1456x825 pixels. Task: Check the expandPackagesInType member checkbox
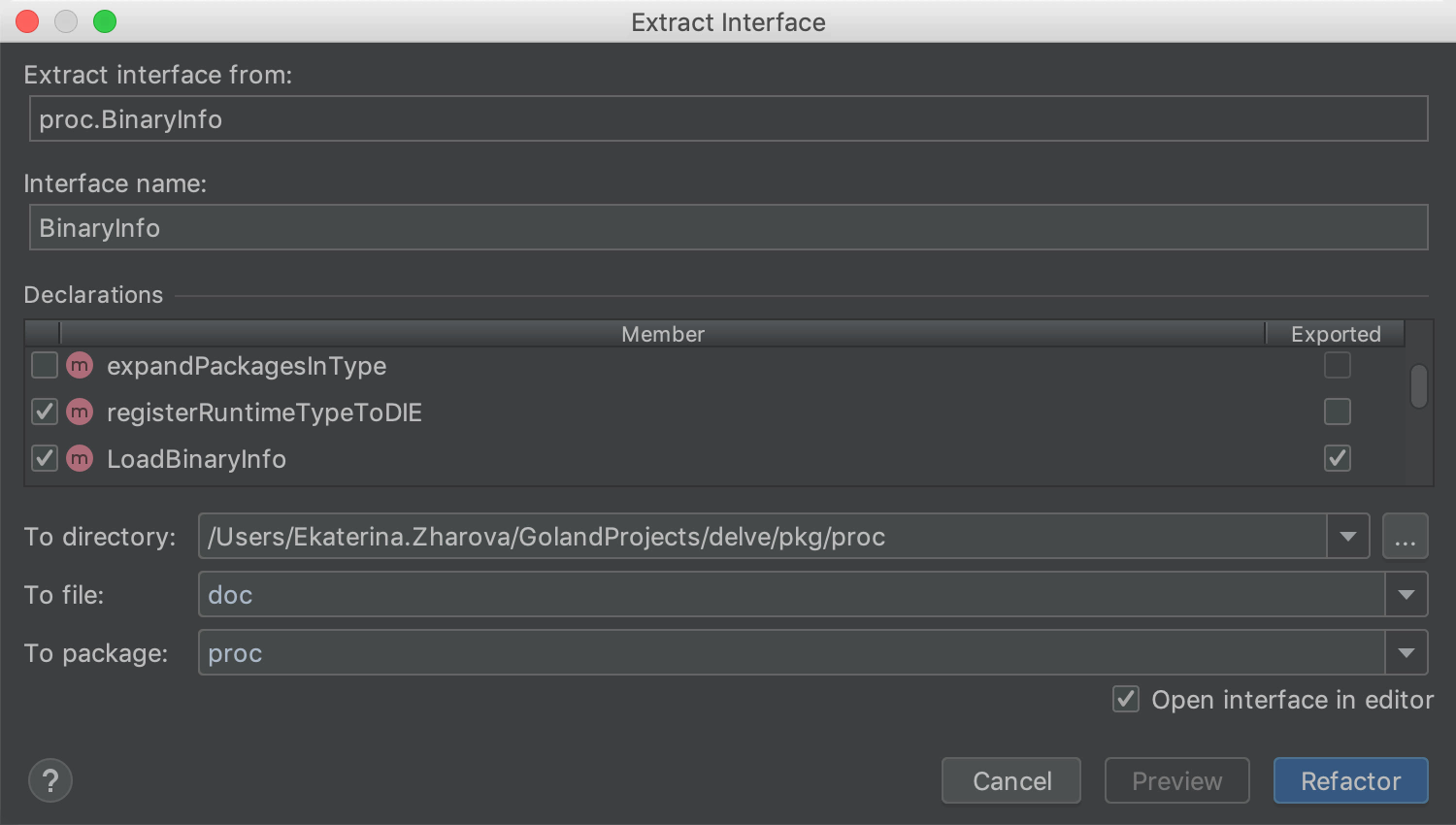(45, 366)
